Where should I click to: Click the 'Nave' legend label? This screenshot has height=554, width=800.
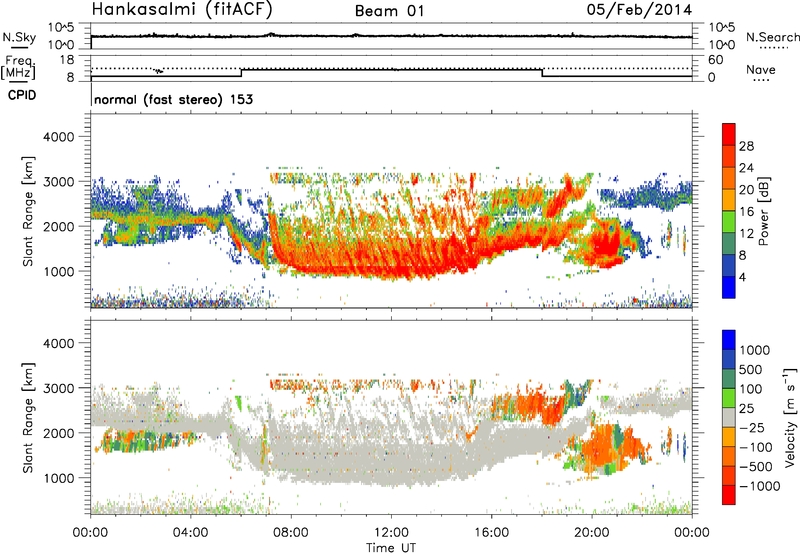pos(761,69)
